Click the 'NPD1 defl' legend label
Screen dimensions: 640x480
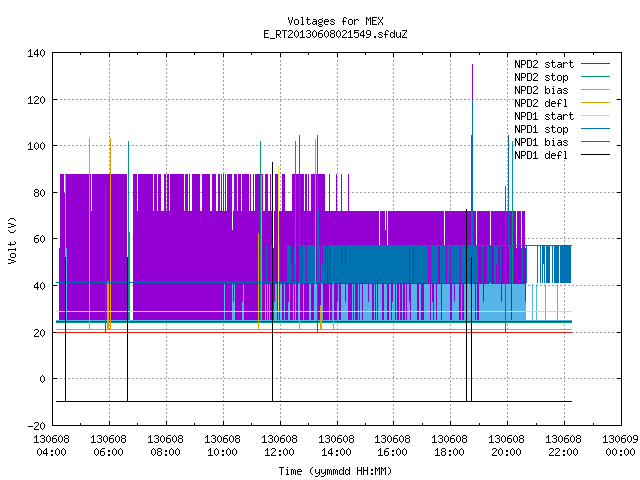pyautogui.click(x=541, y=156)
